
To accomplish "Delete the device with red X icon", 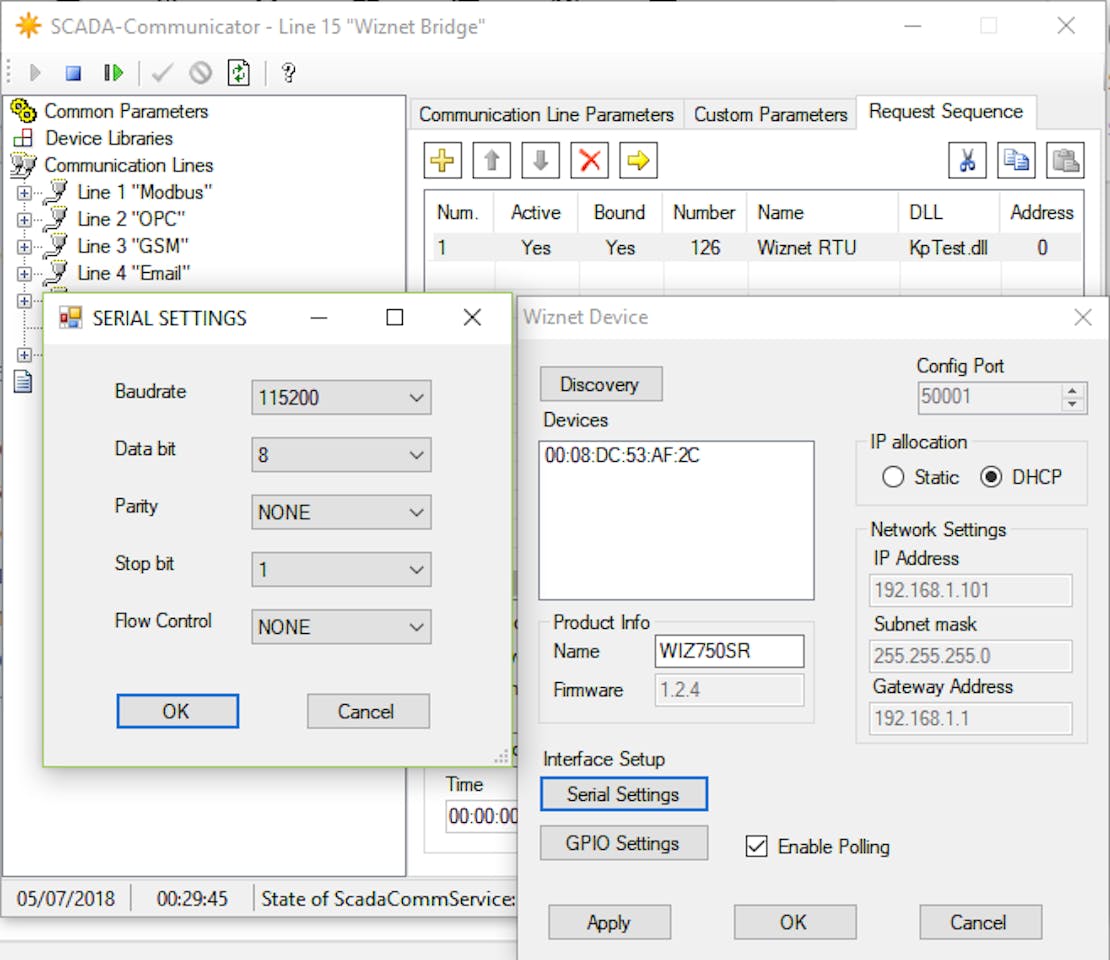I will 589,160.
